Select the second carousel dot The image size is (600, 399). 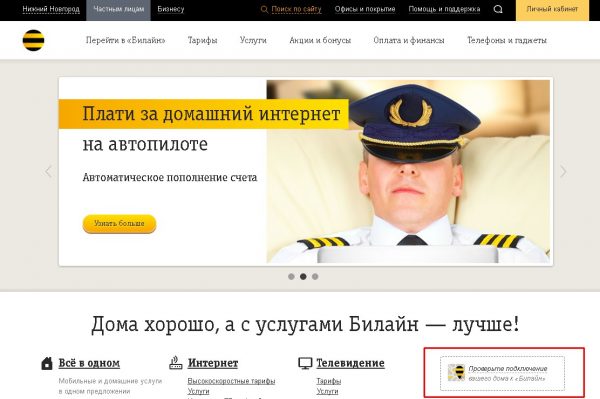[303, 277]
